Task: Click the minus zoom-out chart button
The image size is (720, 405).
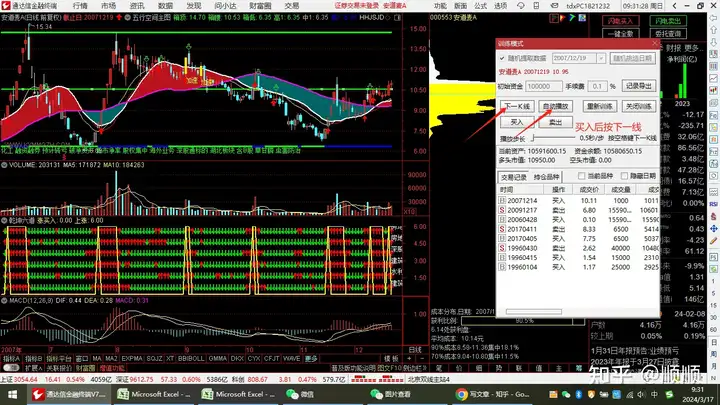Action: click(x=422, y=359)
